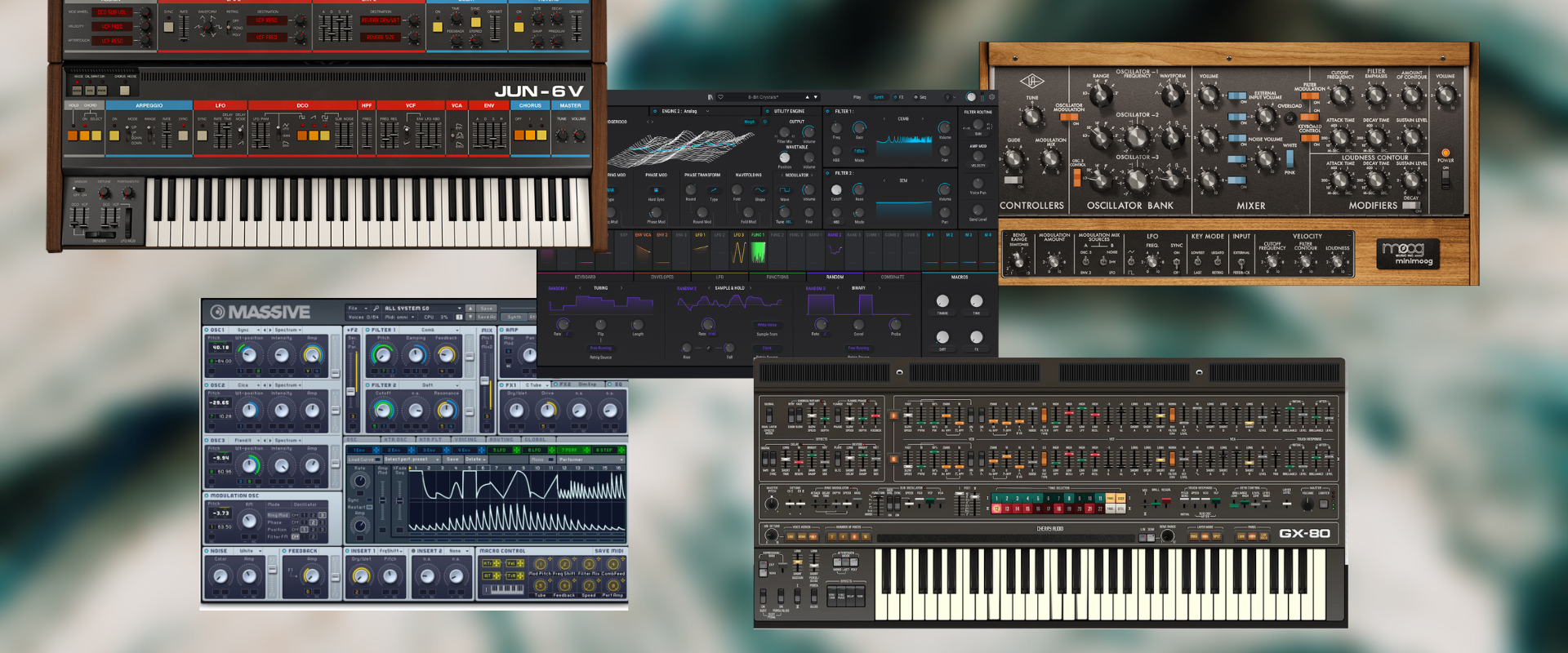Image resolution: width=1568 pixels, height=653 pixels.
Task: Click the Massive KTr macro cross icon
Action: pyautogui.click(x=497, y=563)
